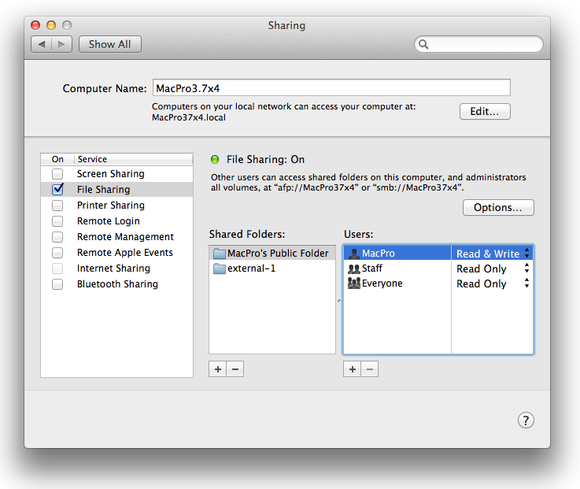Minimize the Sharing window with yellow button

click(51, 25)
